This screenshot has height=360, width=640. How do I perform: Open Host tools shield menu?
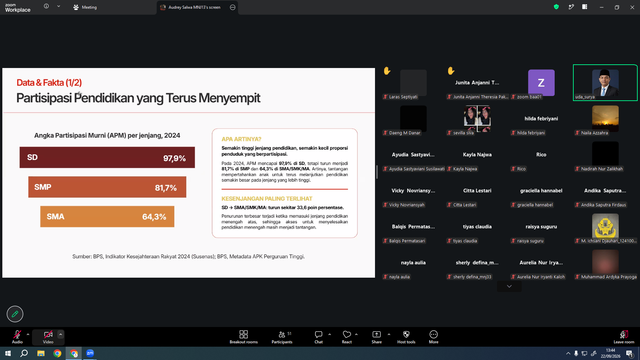(x=406, y=337)
